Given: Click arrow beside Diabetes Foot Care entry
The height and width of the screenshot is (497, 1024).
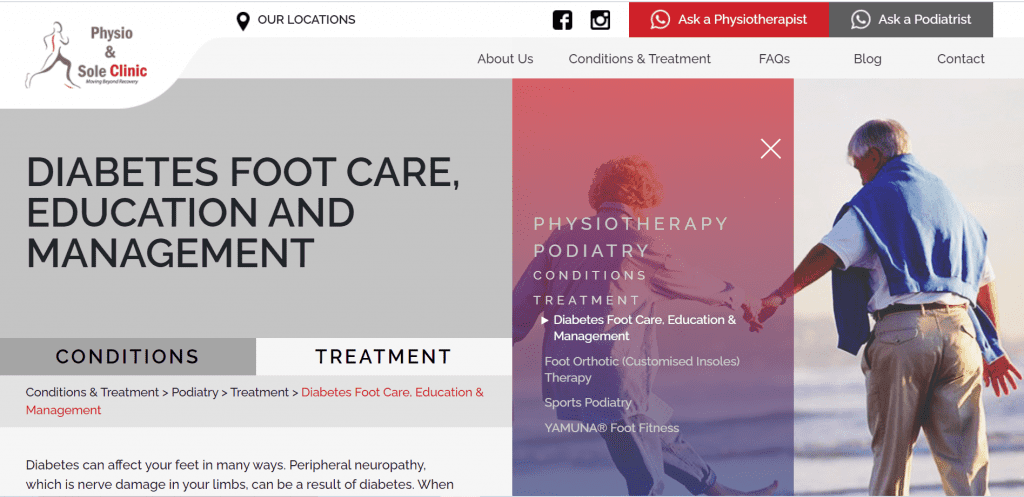Looking at the screenshot, I should tap(545, 320).
